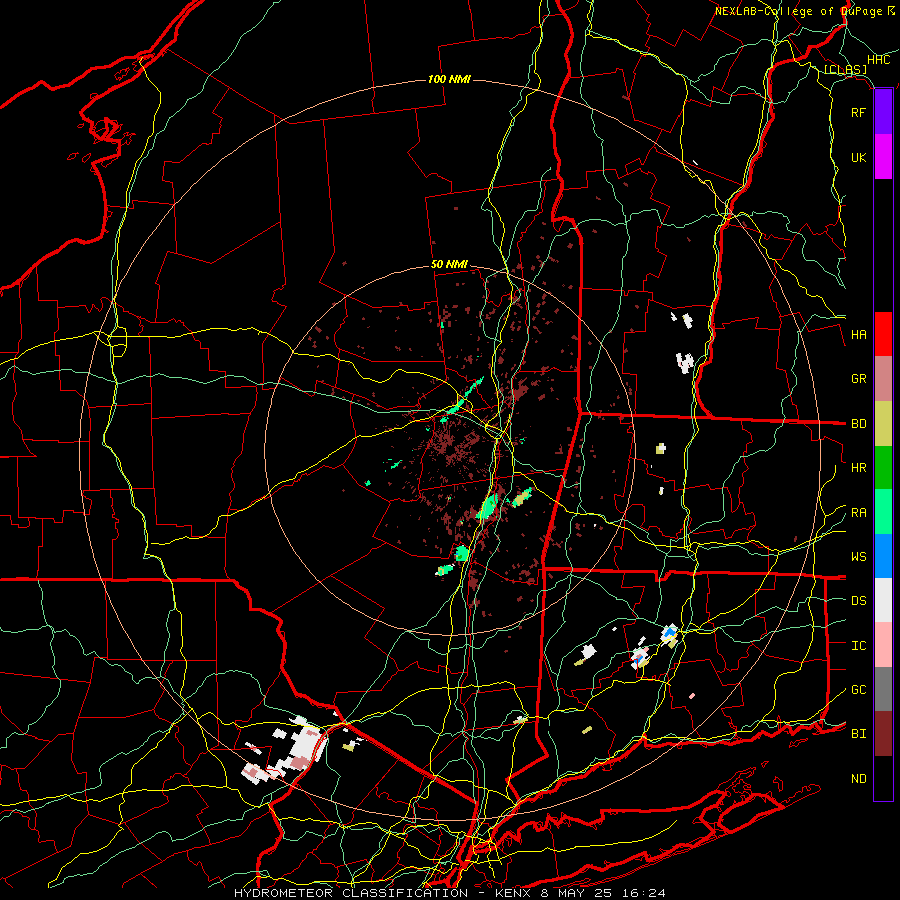The image size is (900, 900).
Task: Click the 'RA' legend label
Action: coord(858,513)
